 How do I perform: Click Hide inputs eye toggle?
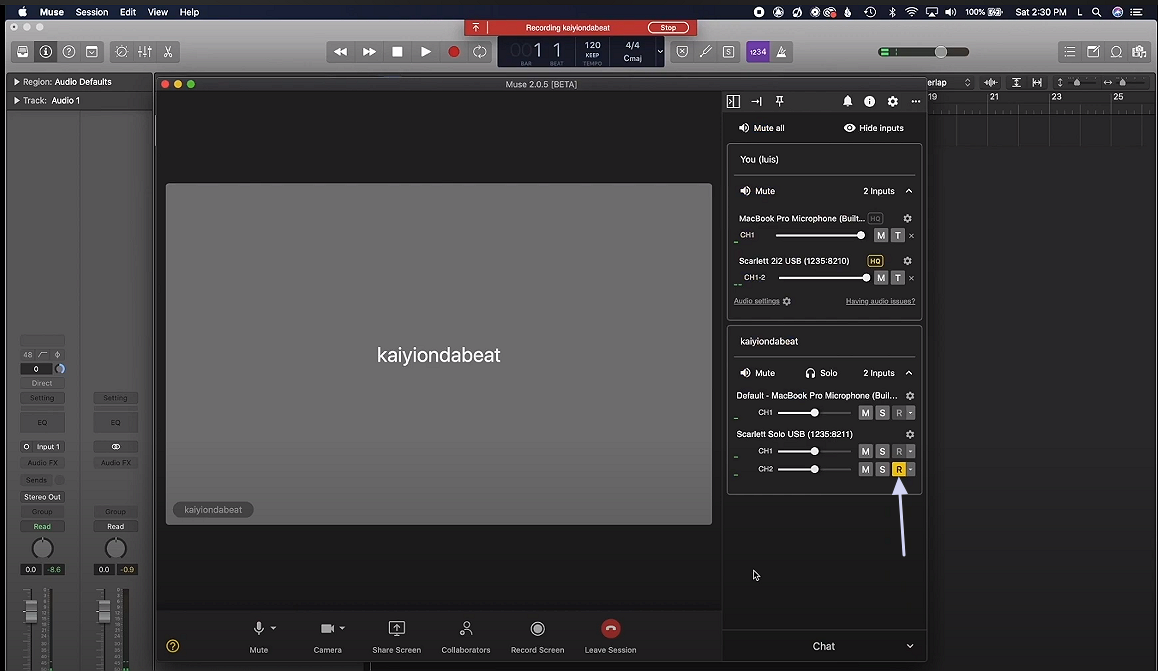[874, 128]
